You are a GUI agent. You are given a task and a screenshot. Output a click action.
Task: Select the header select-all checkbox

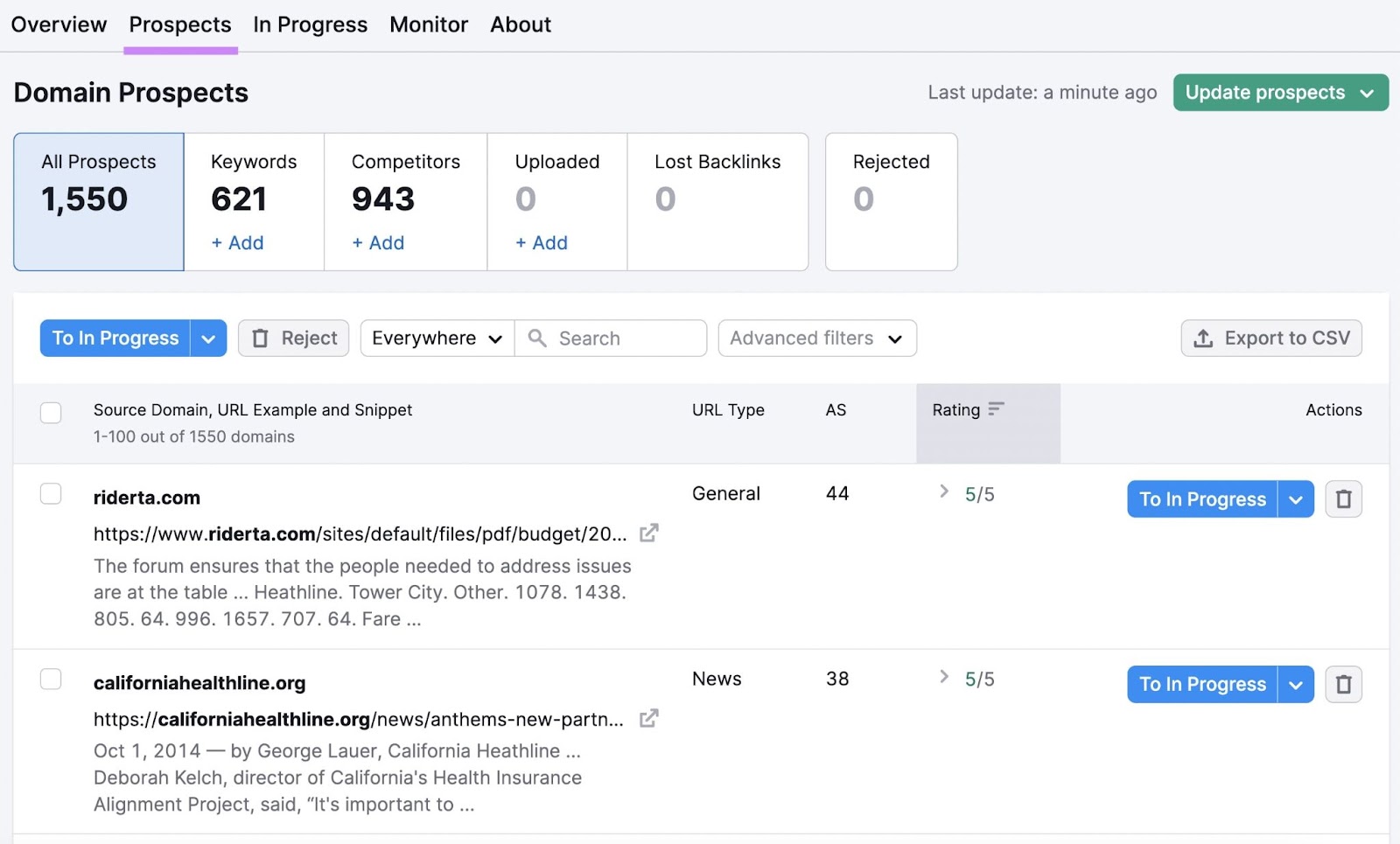pyautogui.click(x=50, y=412)
